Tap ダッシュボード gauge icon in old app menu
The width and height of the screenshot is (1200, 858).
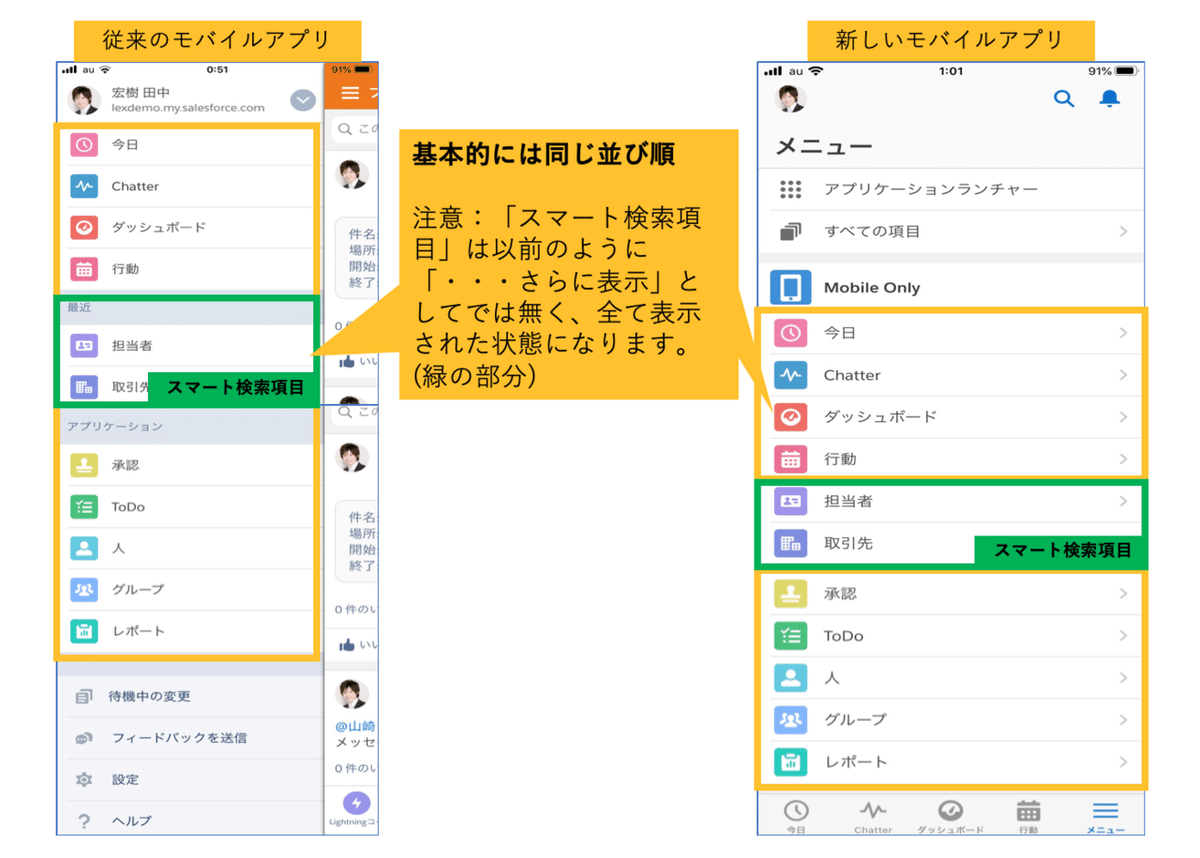click(84, 227)
